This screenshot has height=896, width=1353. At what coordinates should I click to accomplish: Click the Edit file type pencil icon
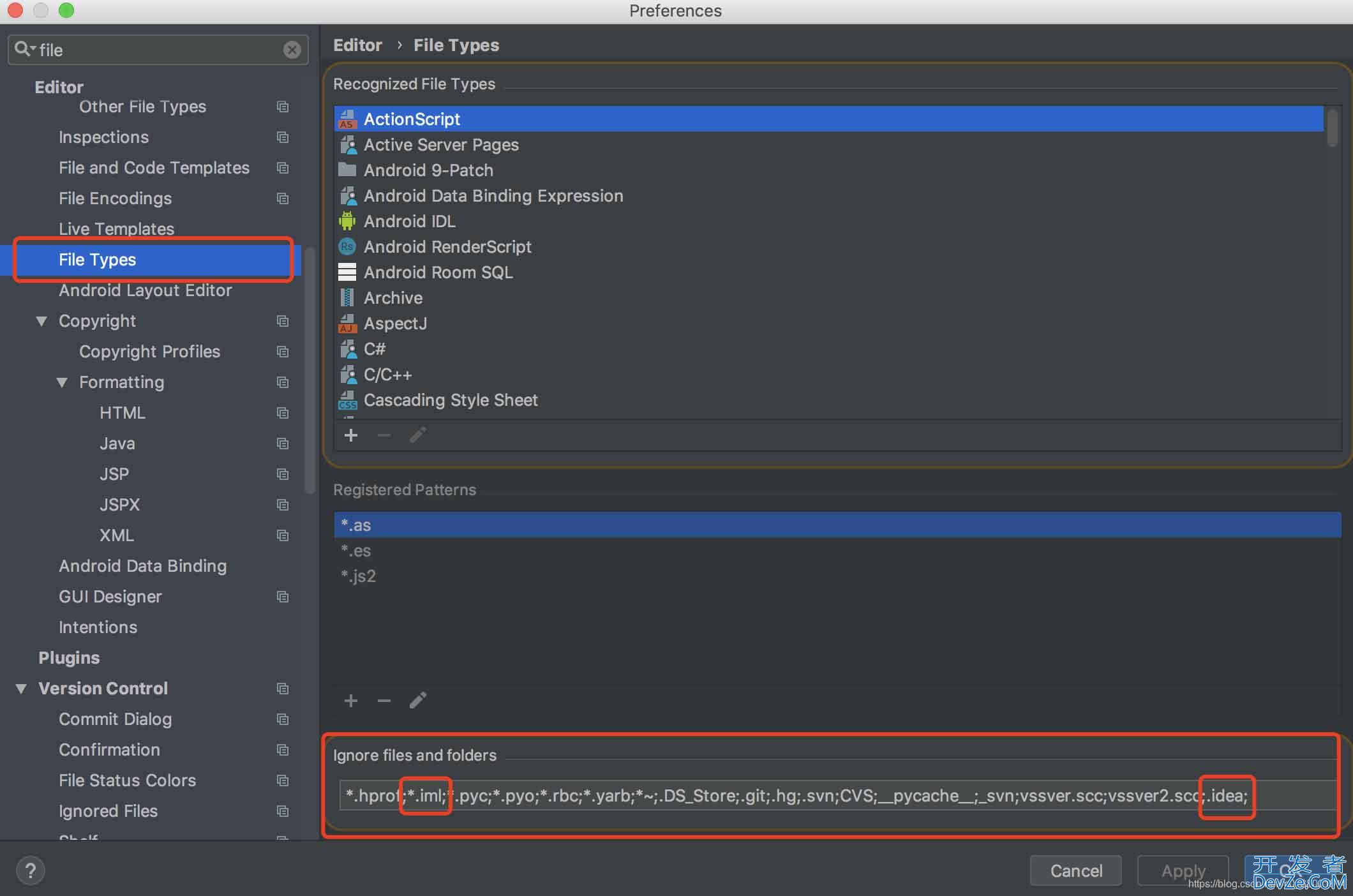(420, 434)
